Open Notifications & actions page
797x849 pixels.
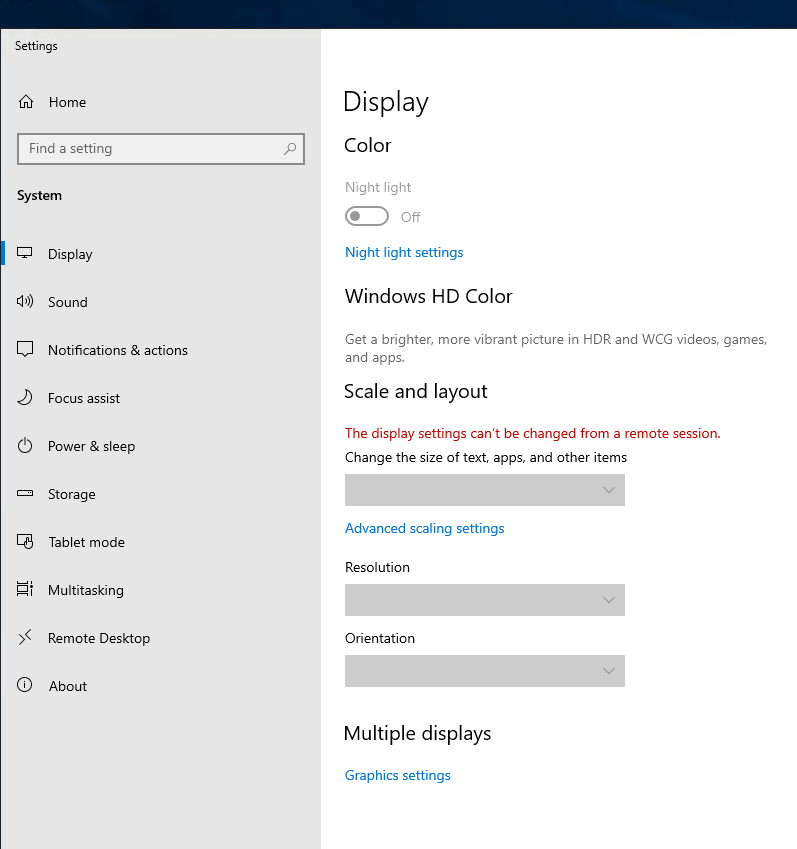point(161,350)
